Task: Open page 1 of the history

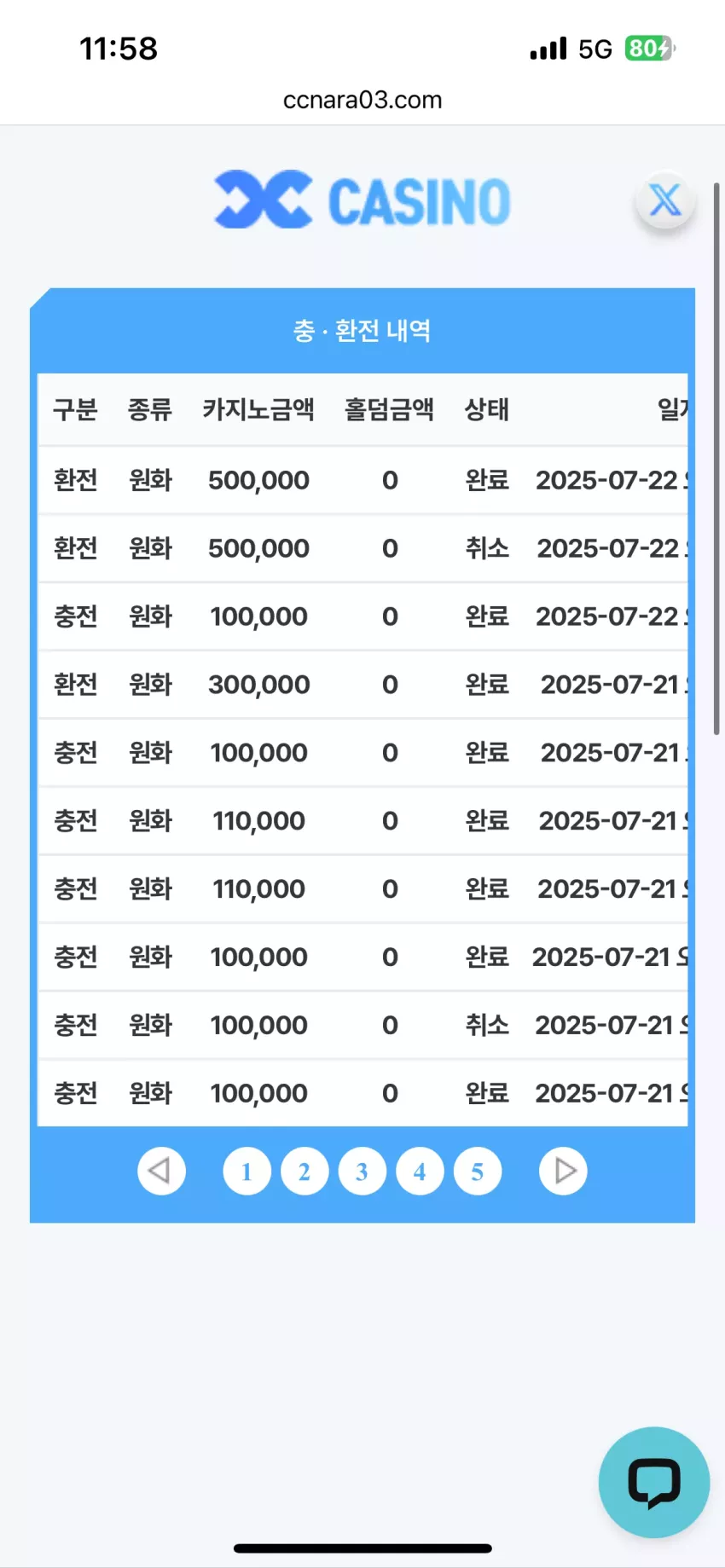Action: click(x=246, y=1172)
